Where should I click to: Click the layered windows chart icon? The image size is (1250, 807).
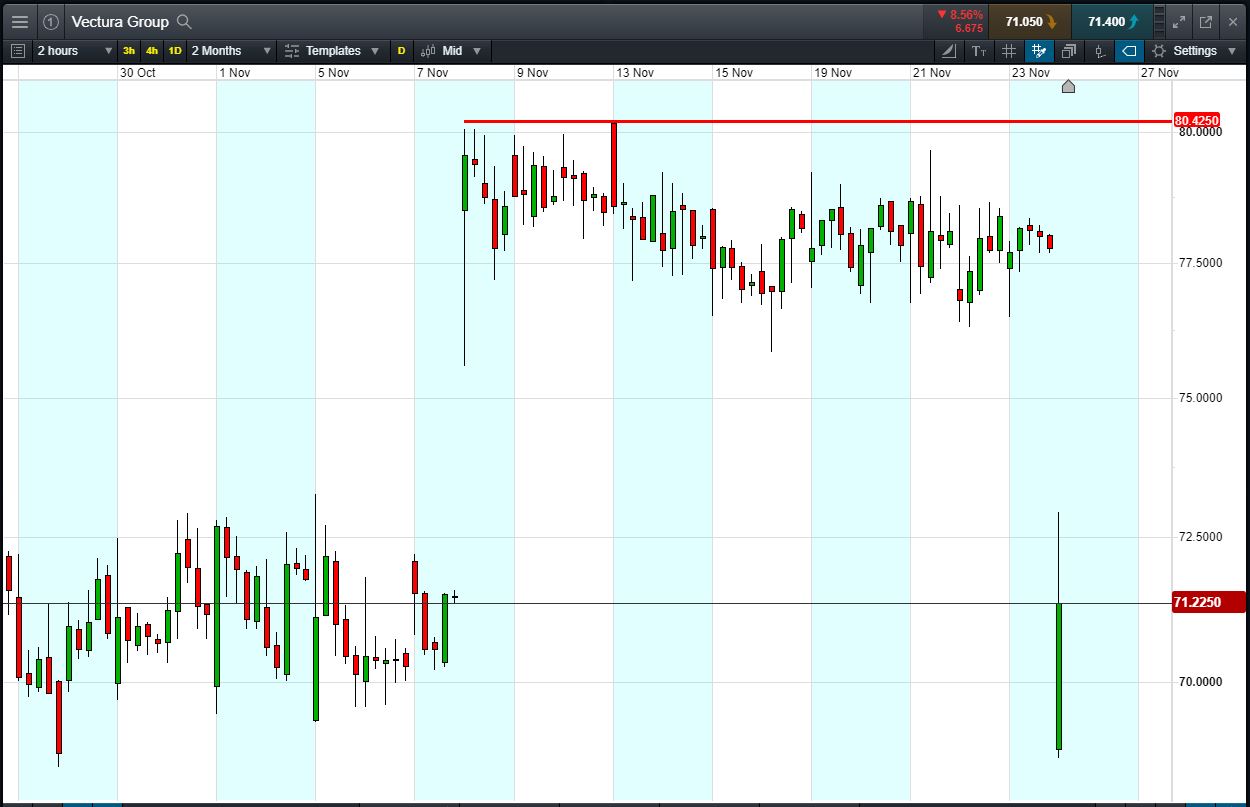point(1069,51)
